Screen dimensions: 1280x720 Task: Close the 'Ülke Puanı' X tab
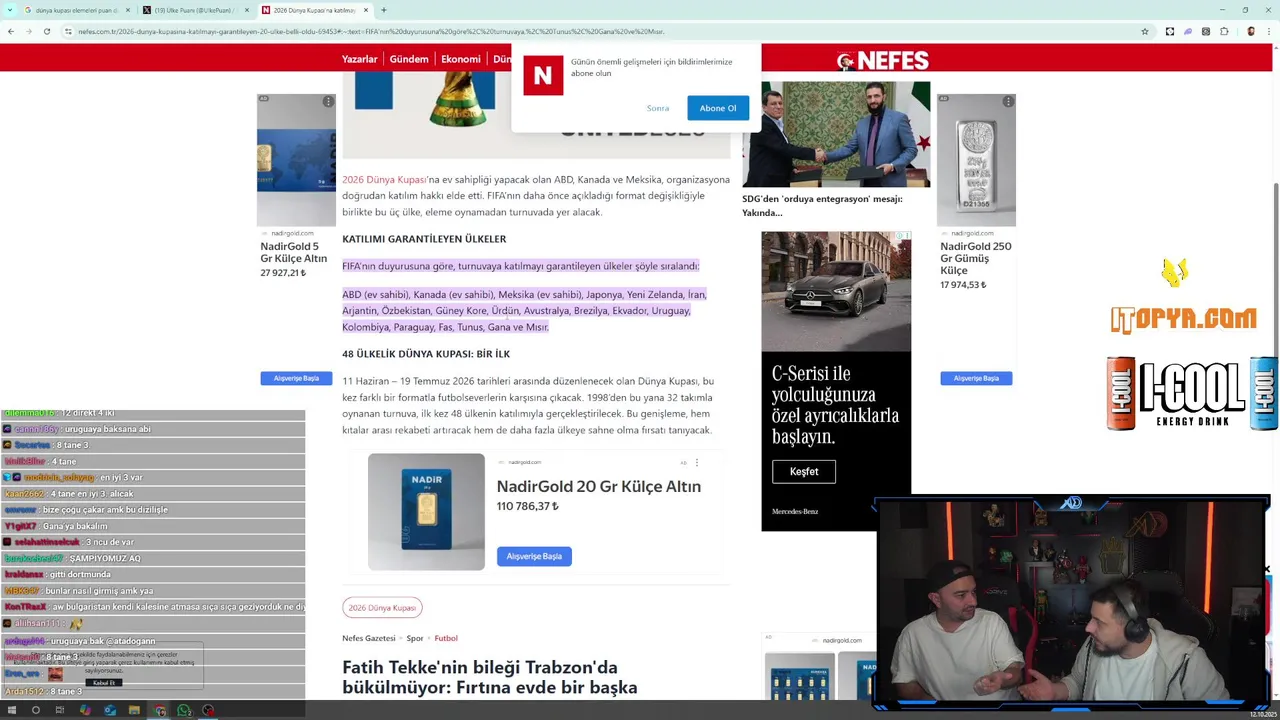coord(247,10)
